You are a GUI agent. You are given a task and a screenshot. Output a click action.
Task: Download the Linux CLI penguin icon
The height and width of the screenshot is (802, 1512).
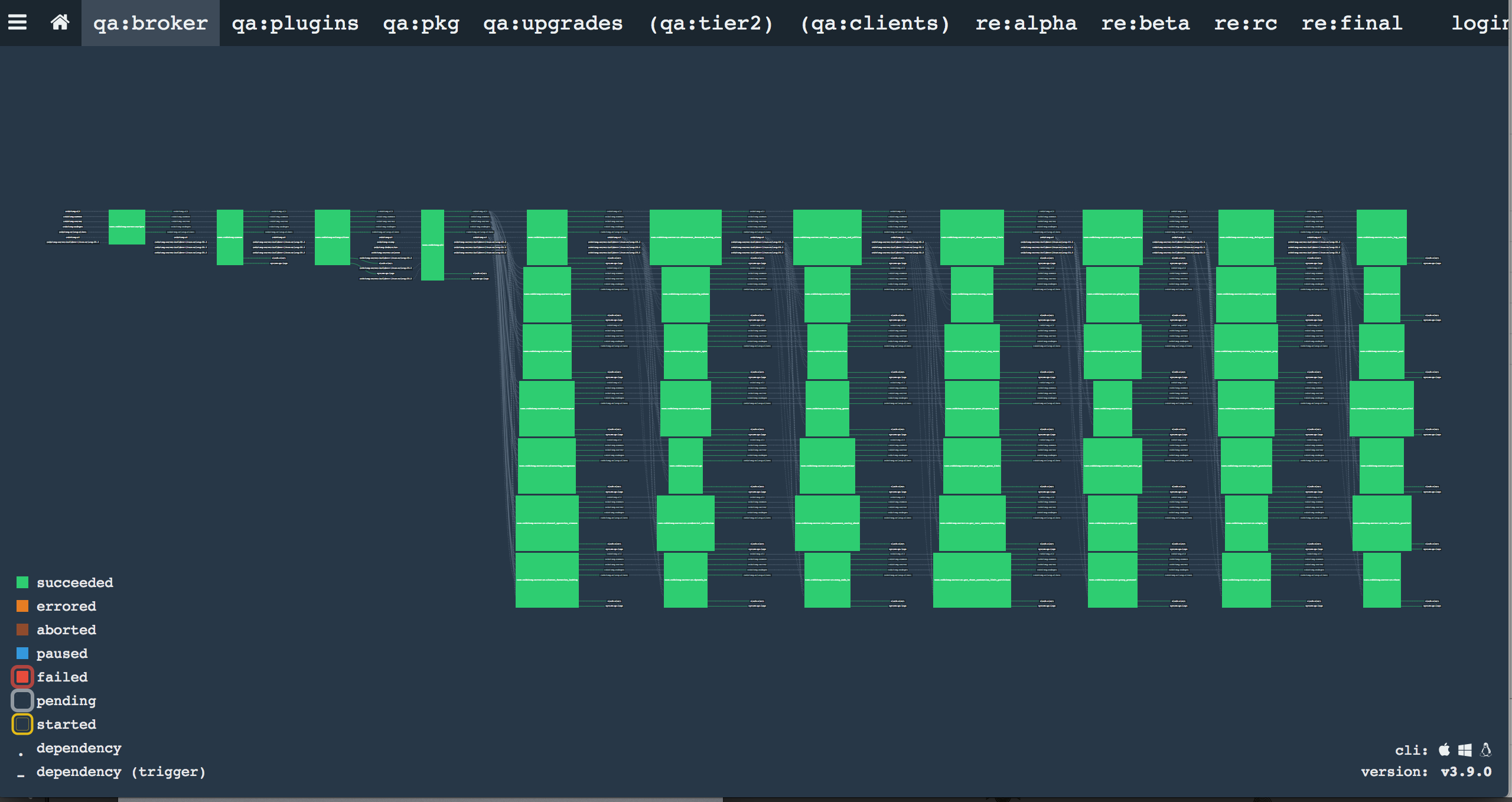1486,749
